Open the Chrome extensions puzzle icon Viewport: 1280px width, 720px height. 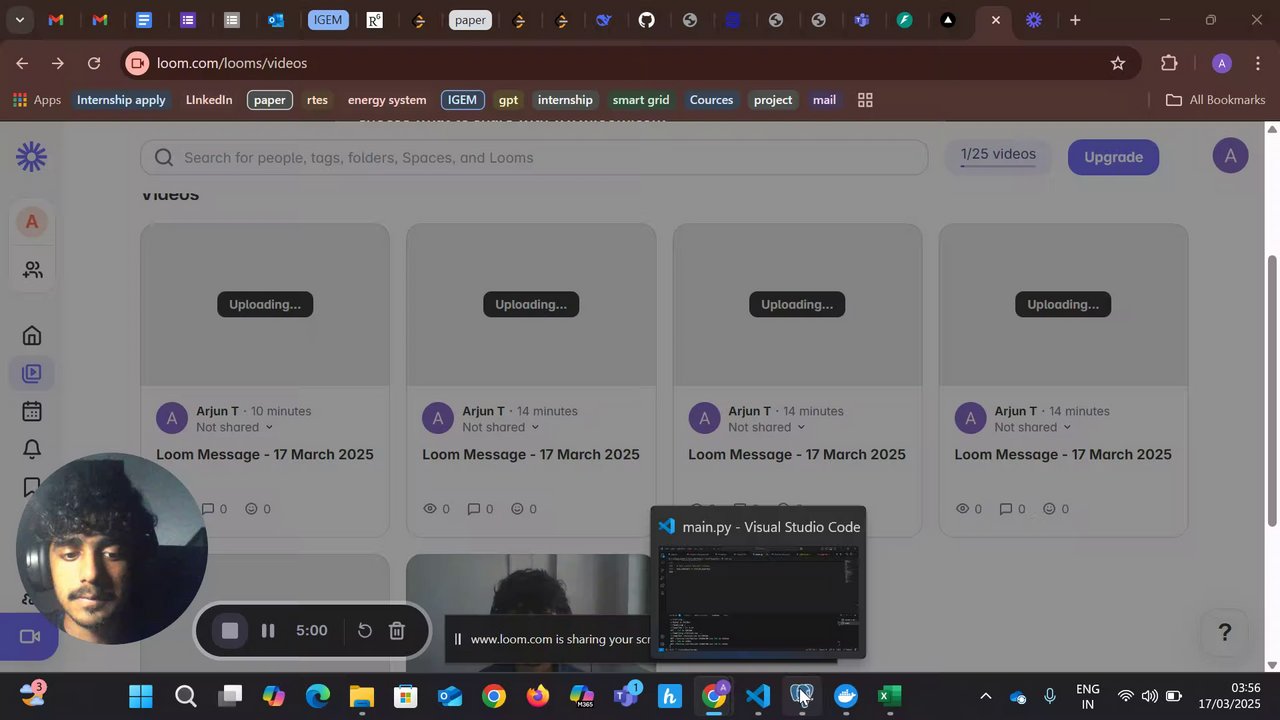coord(1169,63)
